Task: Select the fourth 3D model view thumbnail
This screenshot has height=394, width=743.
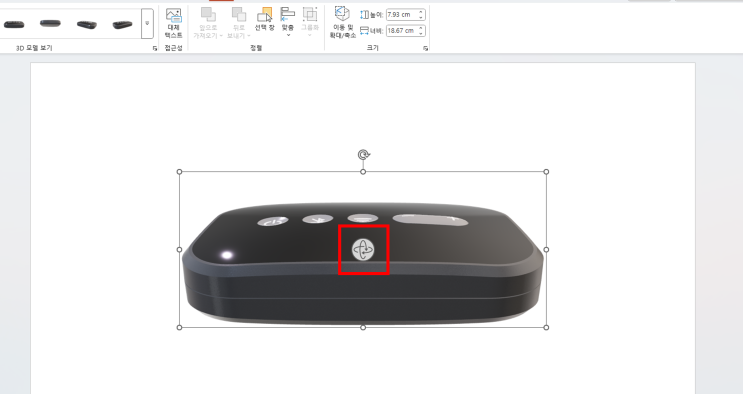Action: click(x=122, y=24)
